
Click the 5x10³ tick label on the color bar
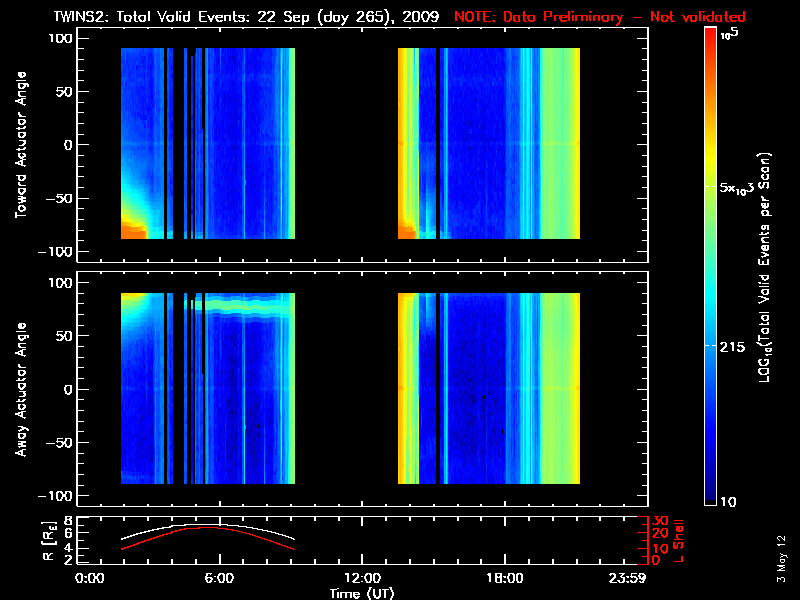point(742,188)
